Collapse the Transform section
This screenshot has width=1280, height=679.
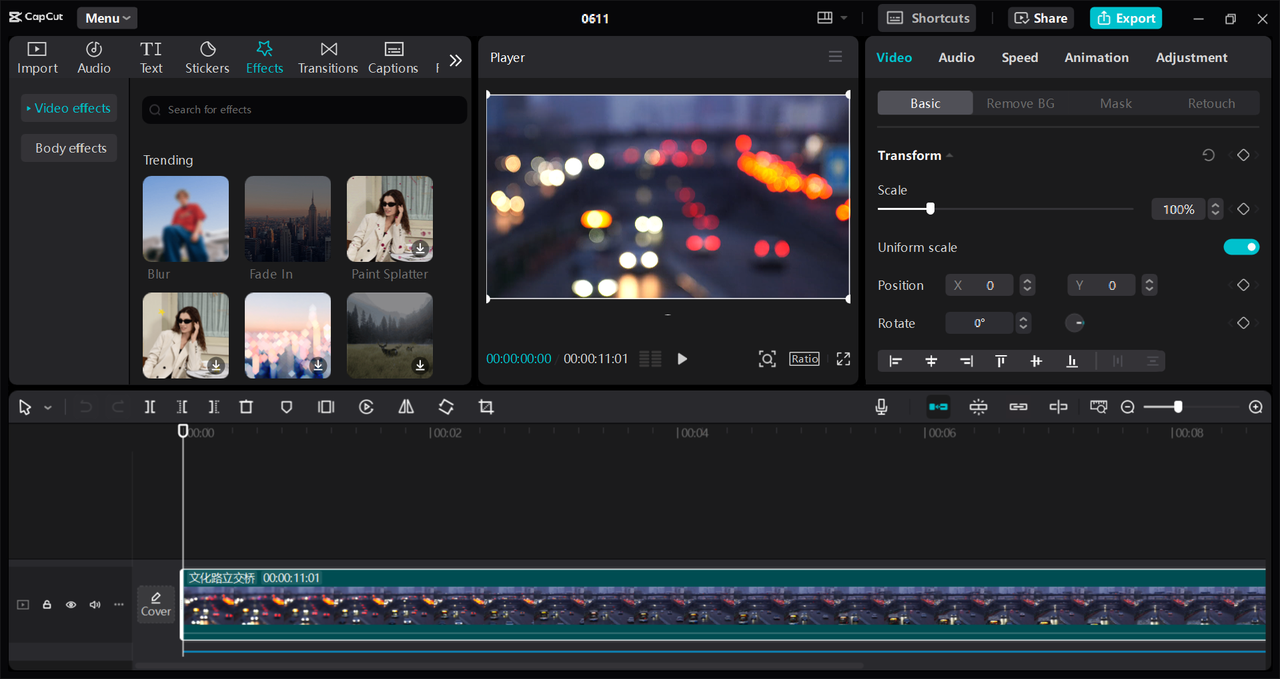pos(950,156)
